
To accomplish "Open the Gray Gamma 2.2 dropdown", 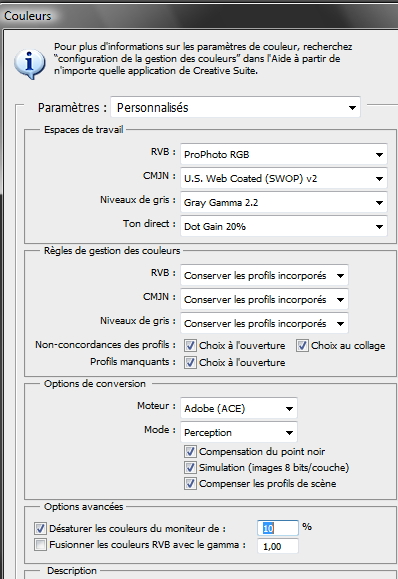I will (x=284, y=202).
